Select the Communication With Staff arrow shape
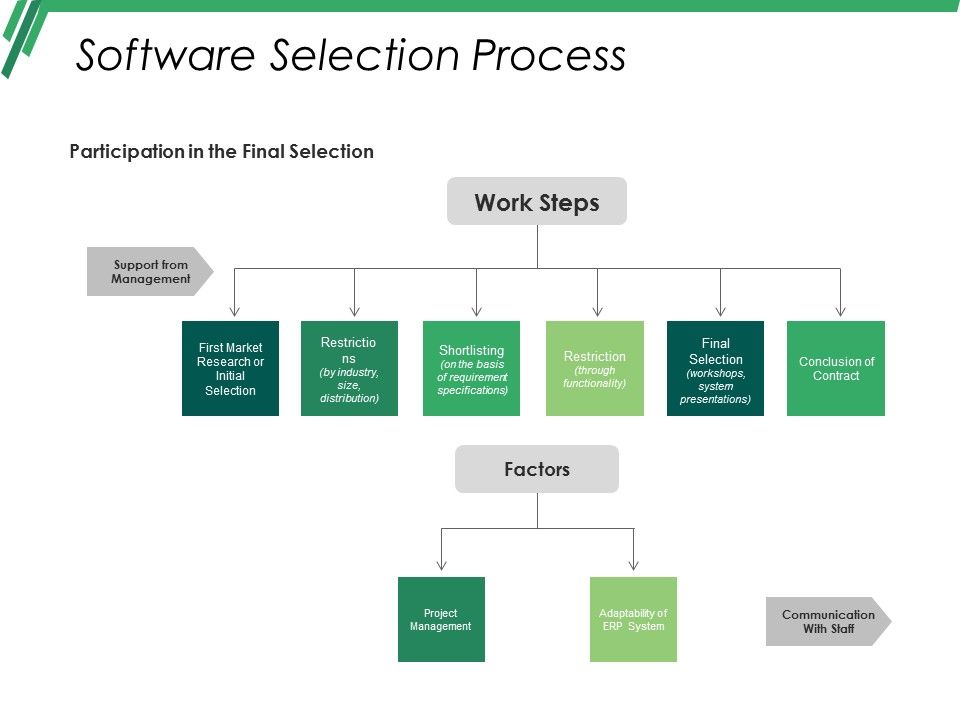 828,621
